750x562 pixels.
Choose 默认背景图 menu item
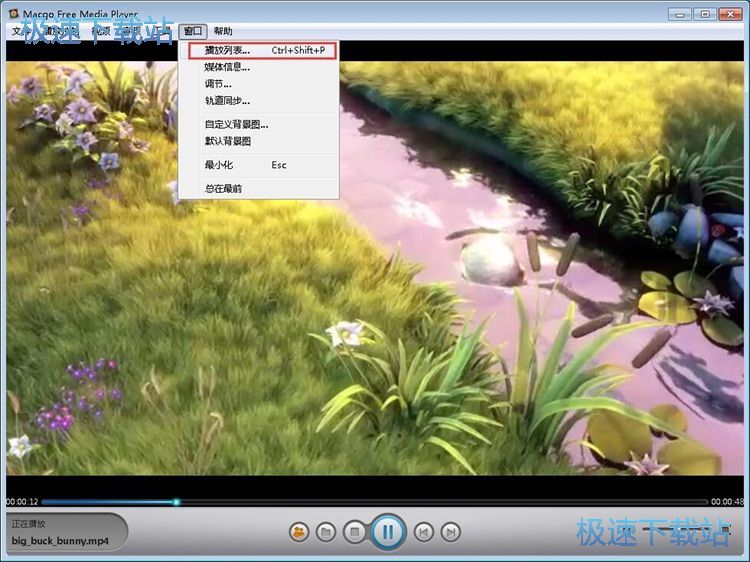point(259,141)
